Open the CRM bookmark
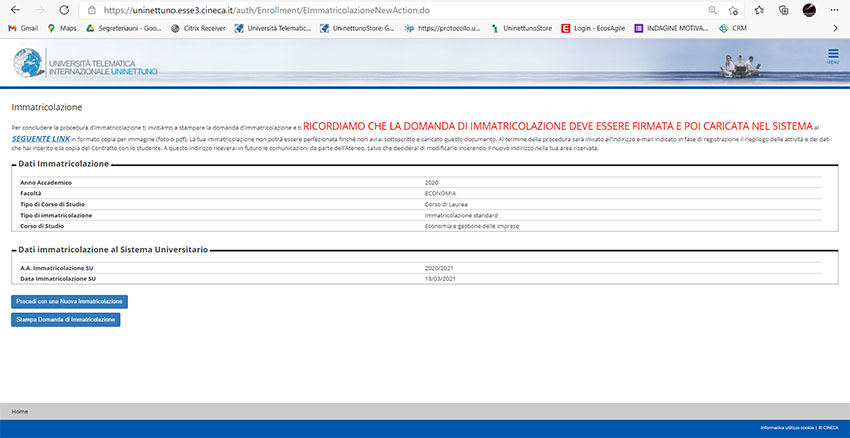Image resolution: width=850 pixels, height=438 pixels. pos(733,28)
